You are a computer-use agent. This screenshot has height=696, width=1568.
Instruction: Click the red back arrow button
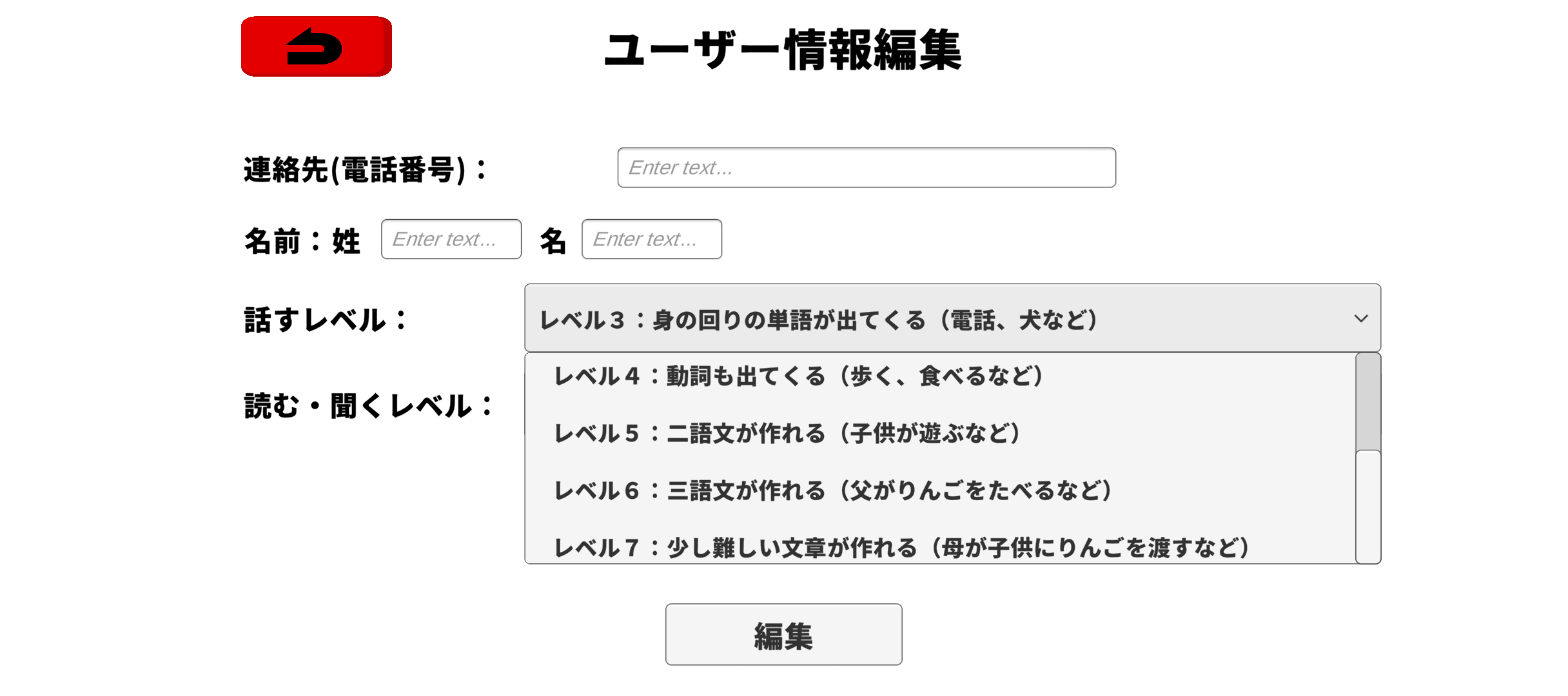point(316,46)
